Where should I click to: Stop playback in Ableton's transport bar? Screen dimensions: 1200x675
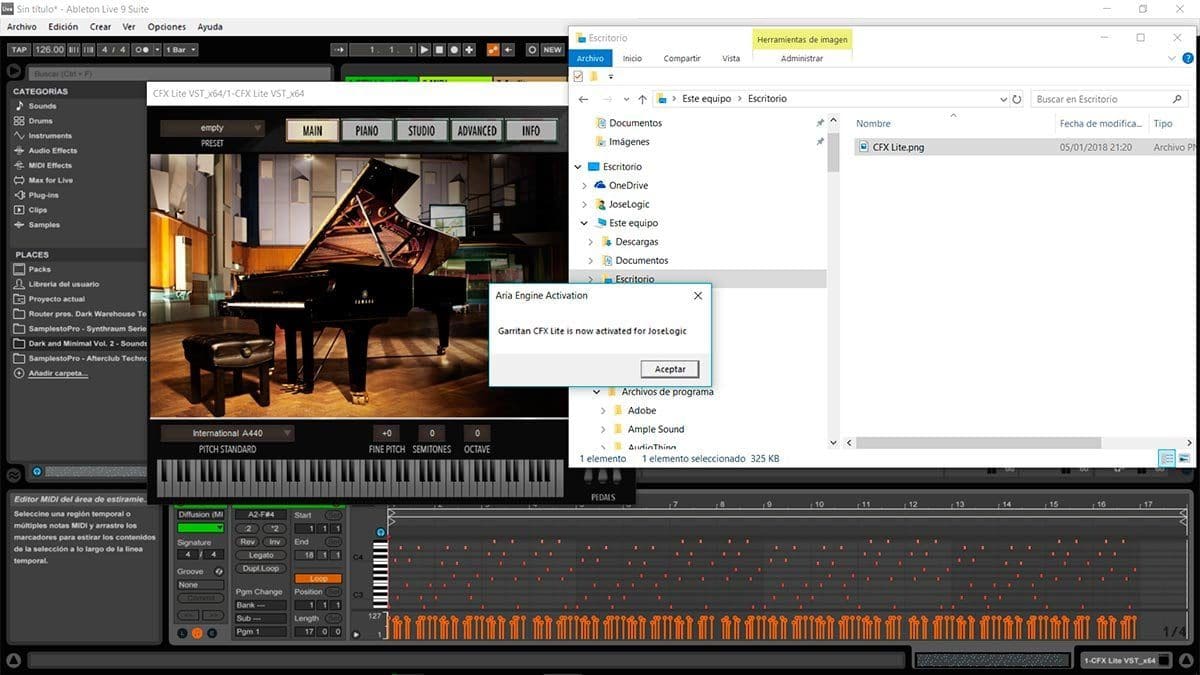click(439, 49)
